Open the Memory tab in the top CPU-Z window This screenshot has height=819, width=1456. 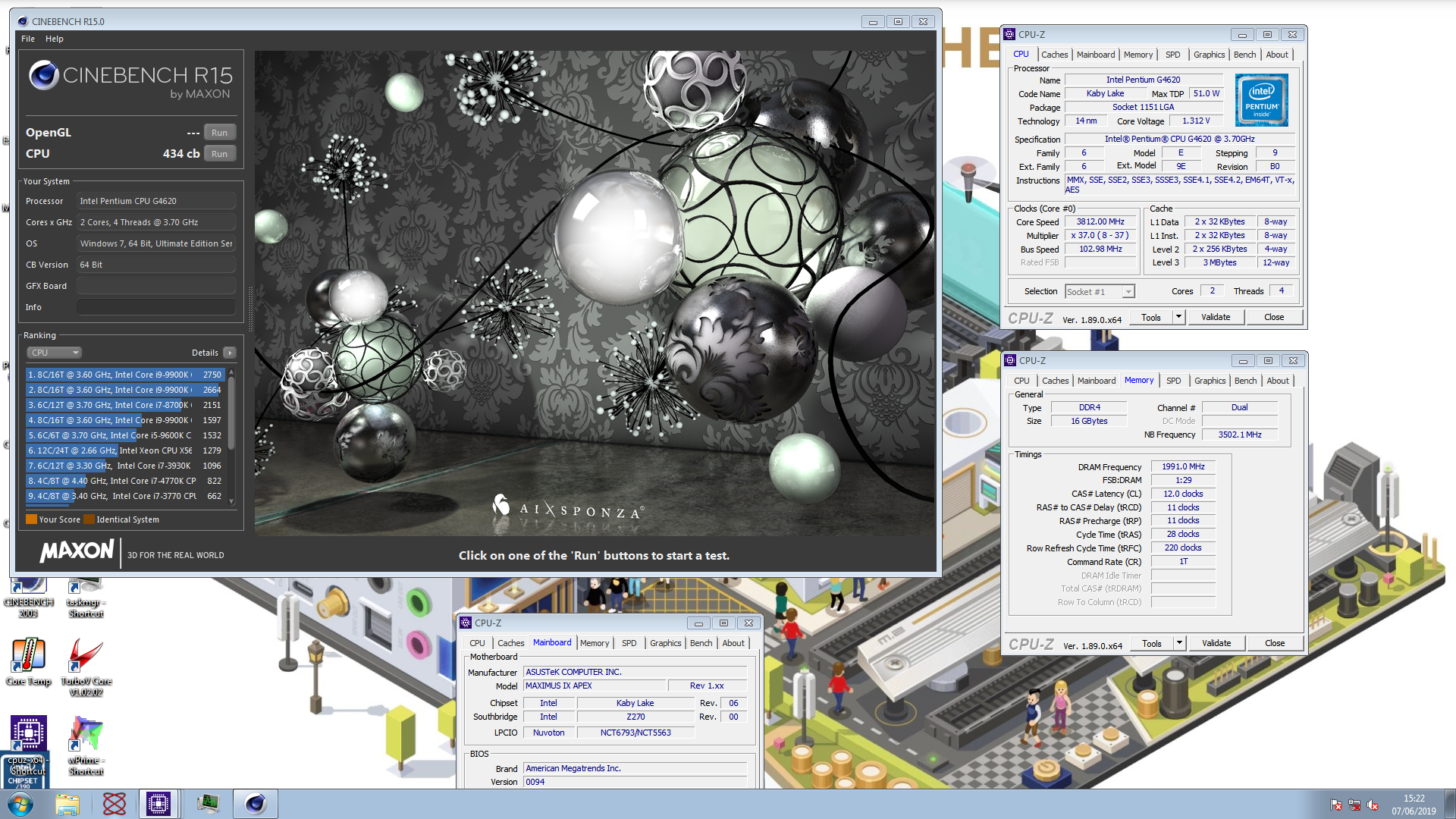tap(1137, 55)
